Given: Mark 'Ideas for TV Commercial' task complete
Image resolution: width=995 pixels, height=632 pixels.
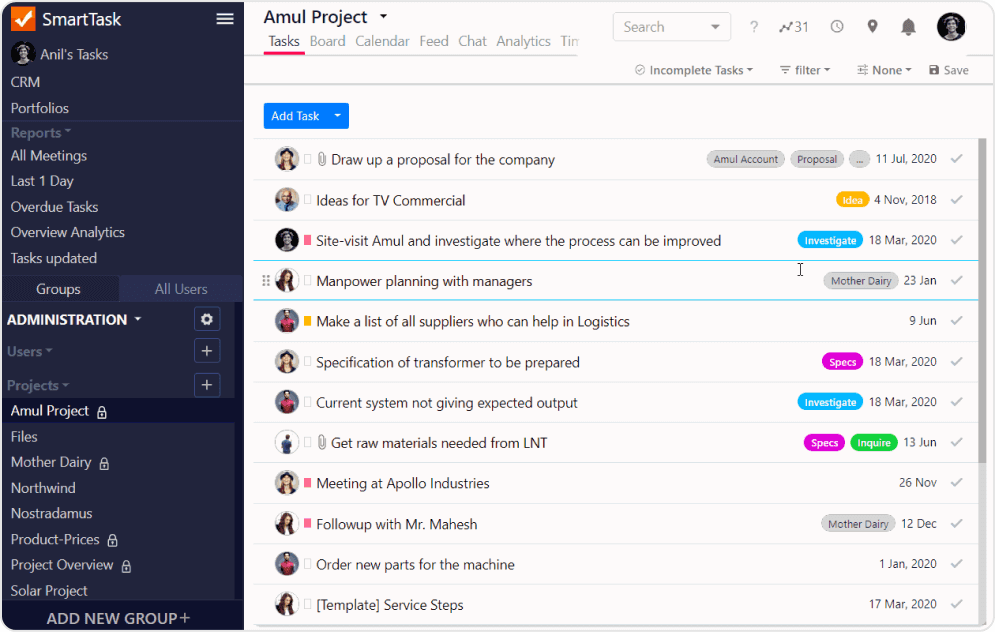Looking at the screenshot, I should click(957, 200).
